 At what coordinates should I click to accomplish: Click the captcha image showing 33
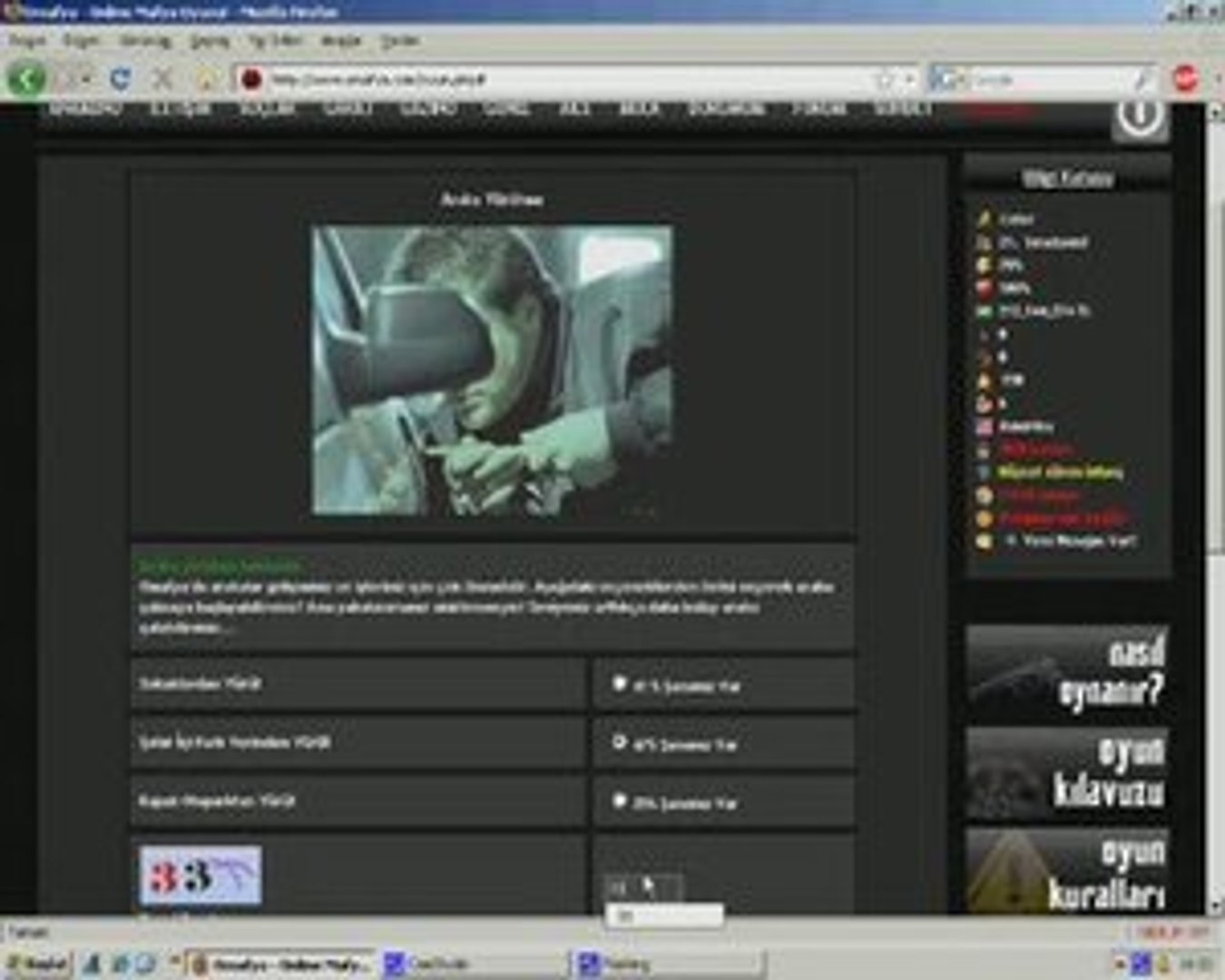point(201,876)
